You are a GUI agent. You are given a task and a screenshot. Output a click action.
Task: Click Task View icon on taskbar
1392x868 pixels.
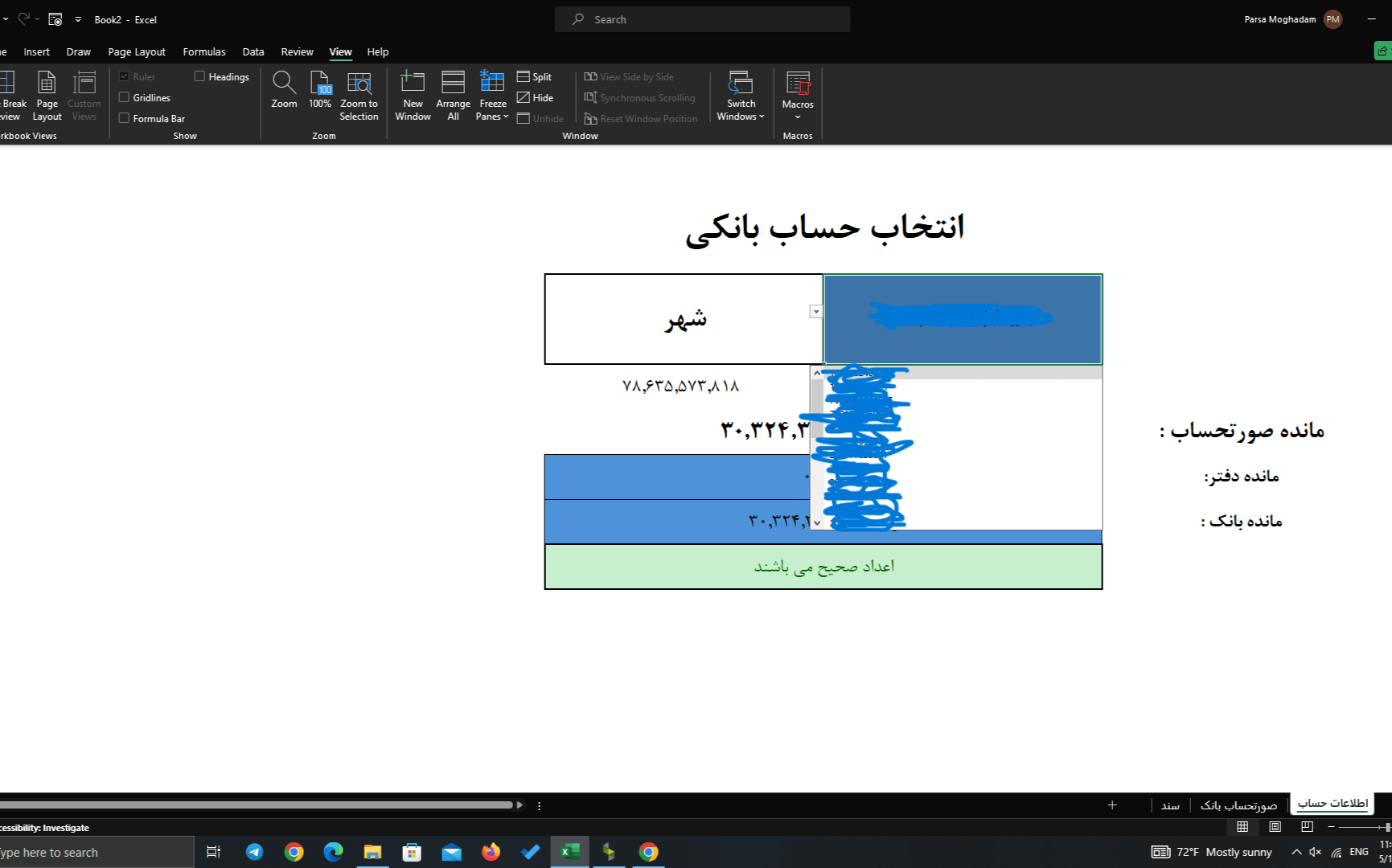coord(214,852)
